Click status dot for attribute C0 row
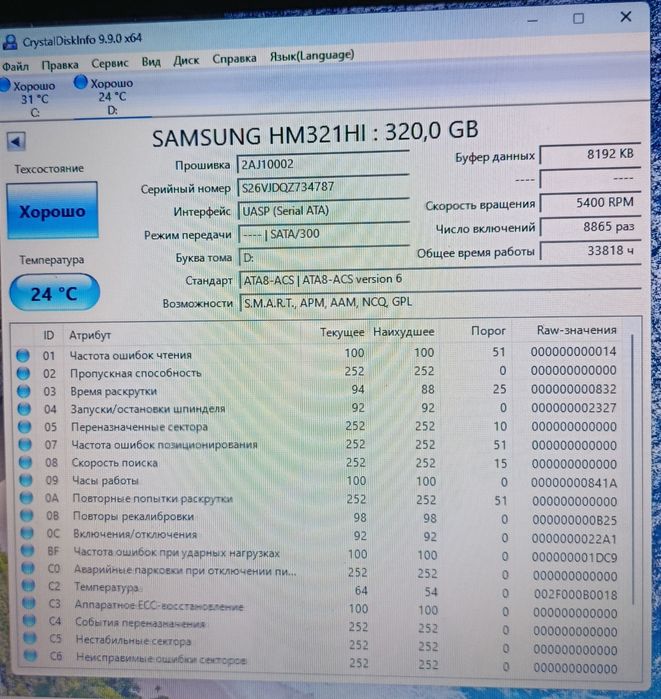The height and width of the screenshot is (699, 661). (x=28, y=568)
